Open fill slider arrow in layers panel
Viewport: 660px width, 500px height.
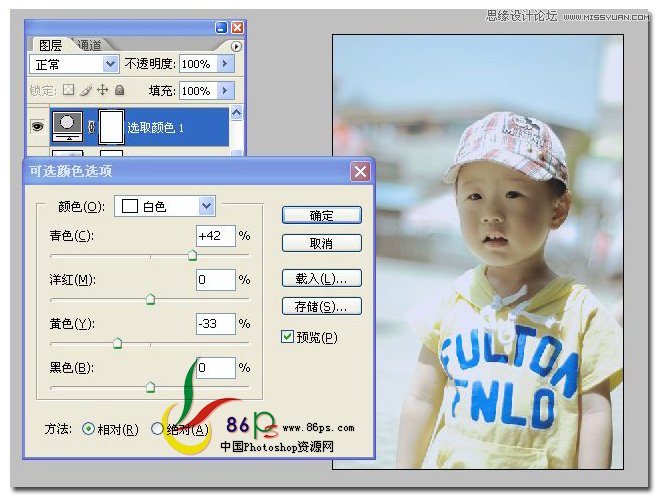point(225,90)
